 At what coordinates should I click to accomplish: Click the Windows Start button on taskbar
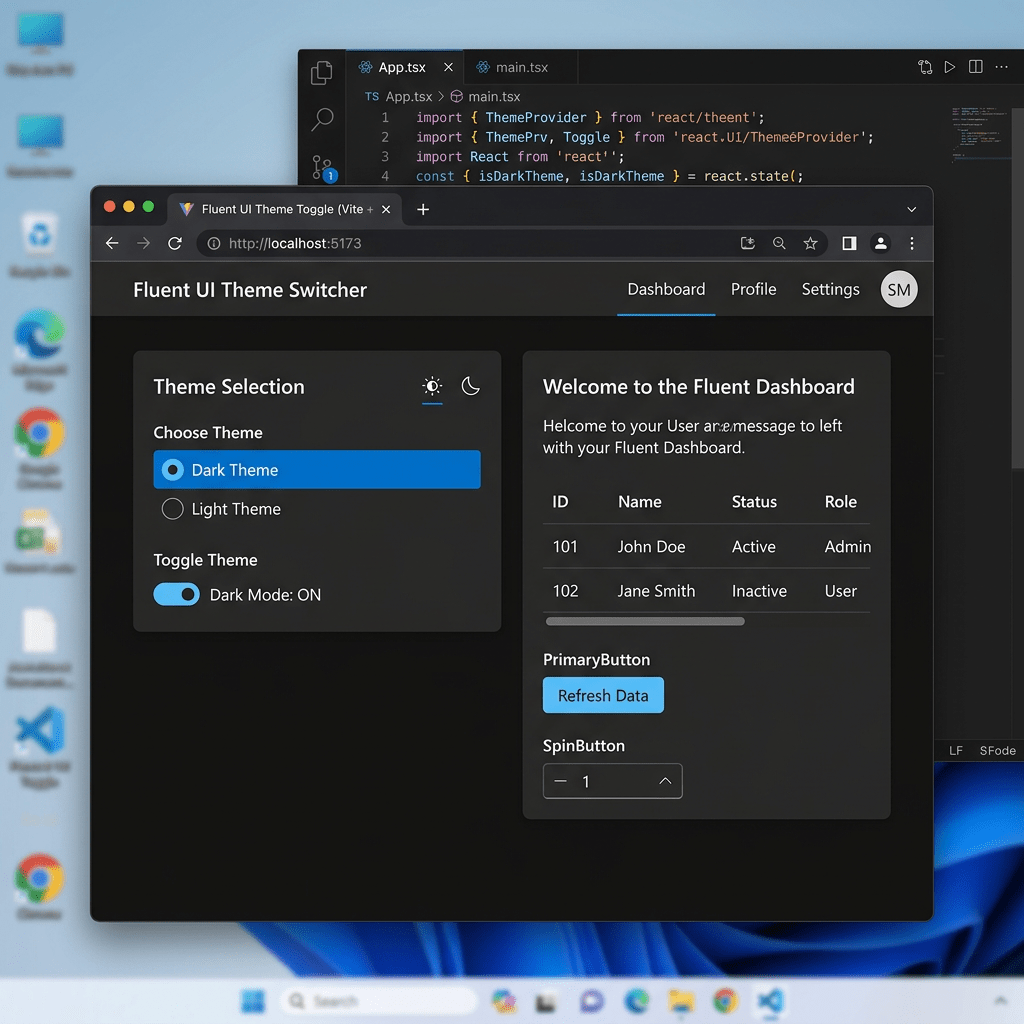(253, 1000)
